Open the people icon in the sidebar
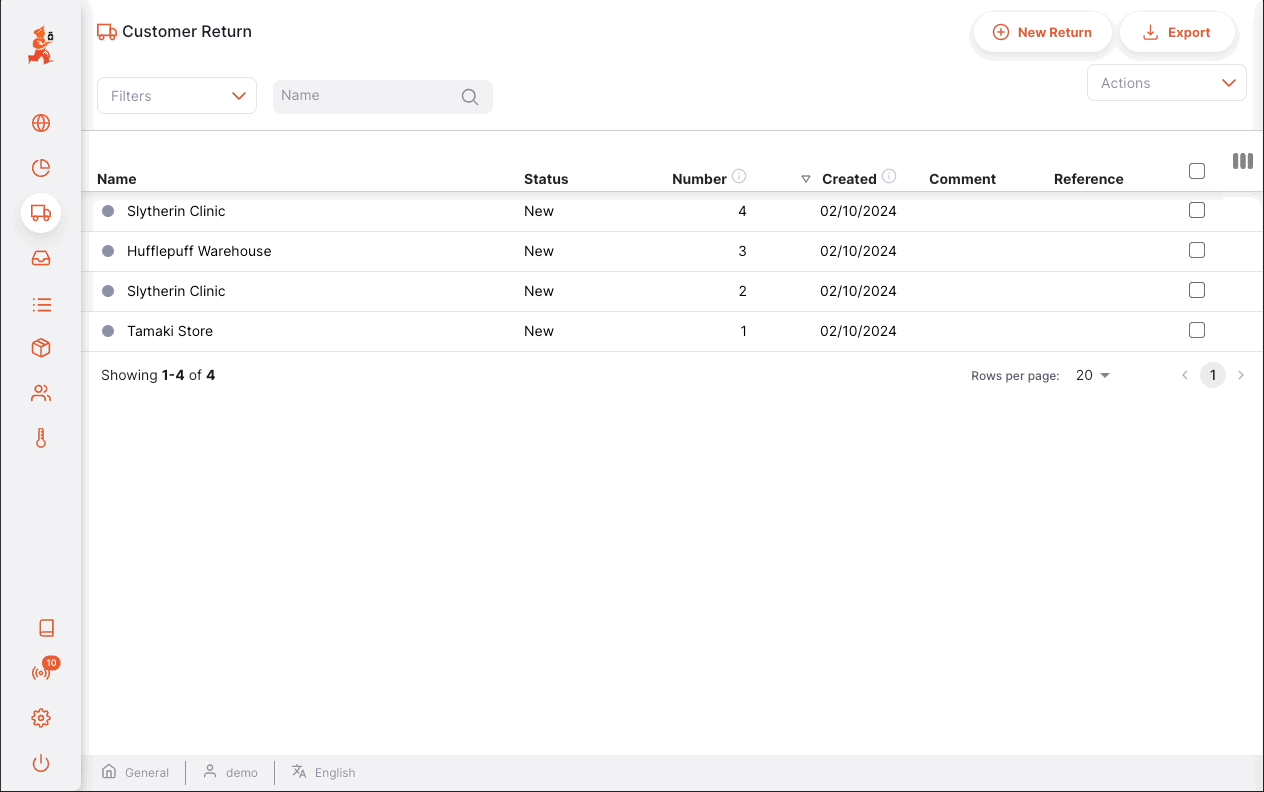Viewport: 1264px width, 792px height. [x=41, y=394]
